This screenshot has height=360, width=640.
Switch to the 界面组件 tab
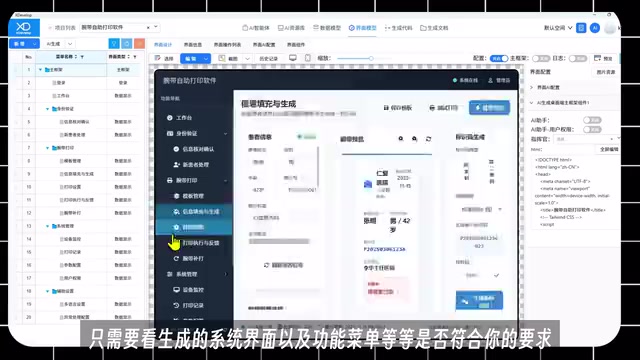(296, 44)
